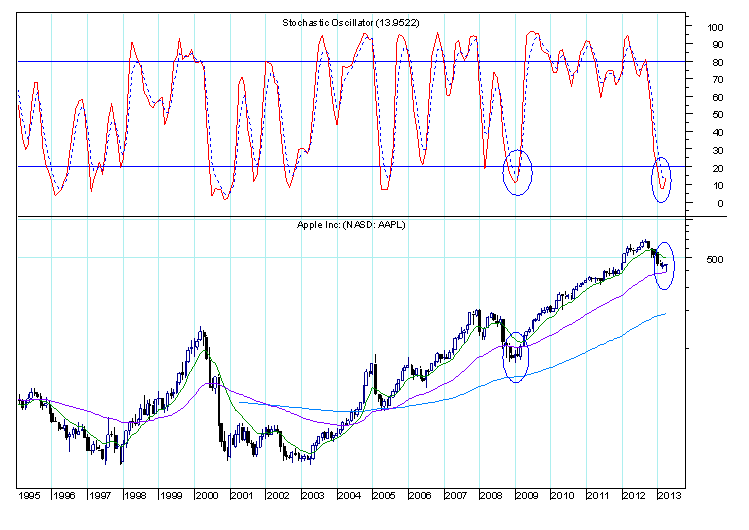
Task: Click the 2006 year label
Action: tap(420, 495)
